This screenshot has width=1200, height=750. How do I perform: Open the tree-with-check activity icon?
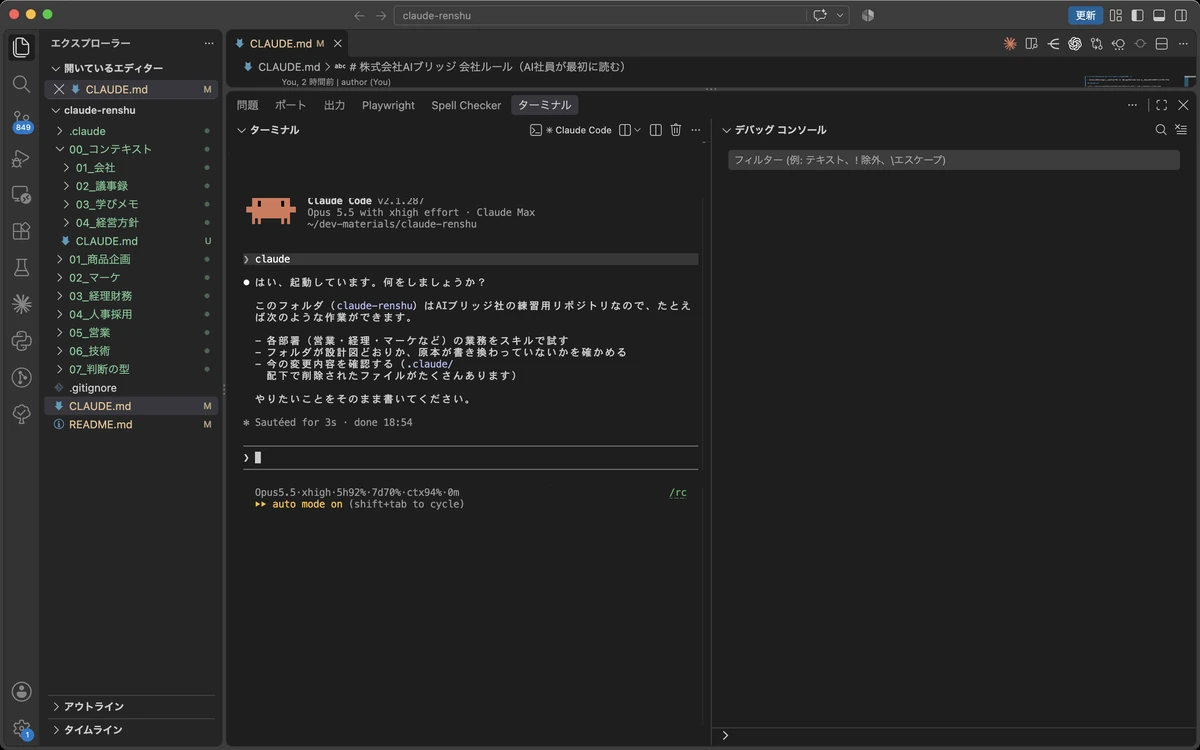tap(21, 414)
